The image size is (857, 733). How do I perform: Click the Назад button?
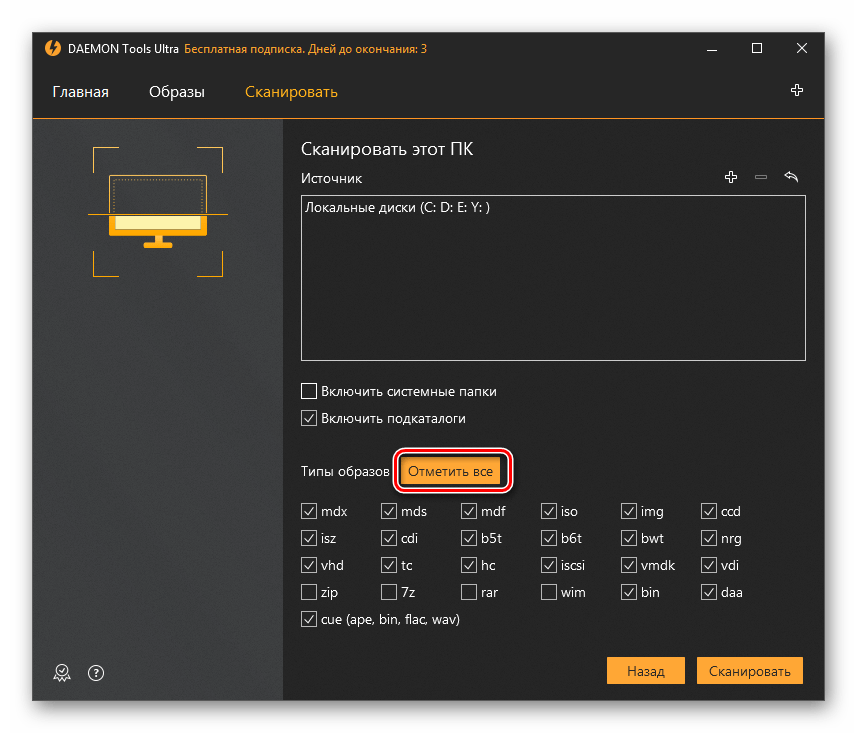point(645,671)
